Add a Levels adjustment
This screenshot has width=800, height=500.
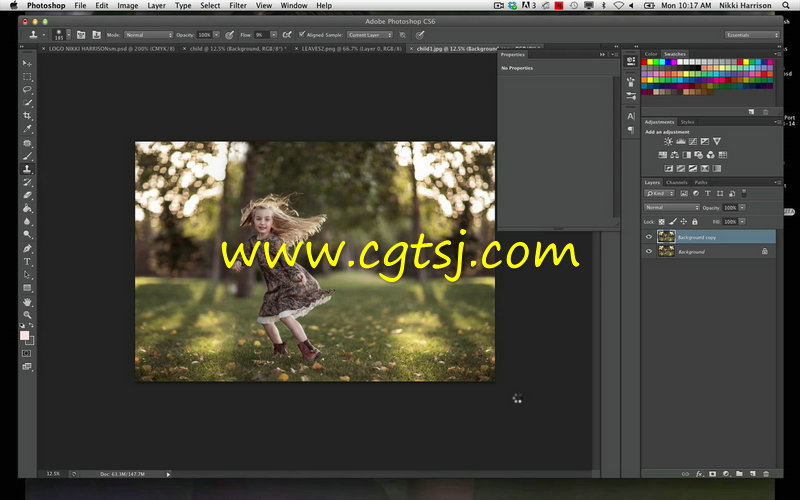[681, 141]
